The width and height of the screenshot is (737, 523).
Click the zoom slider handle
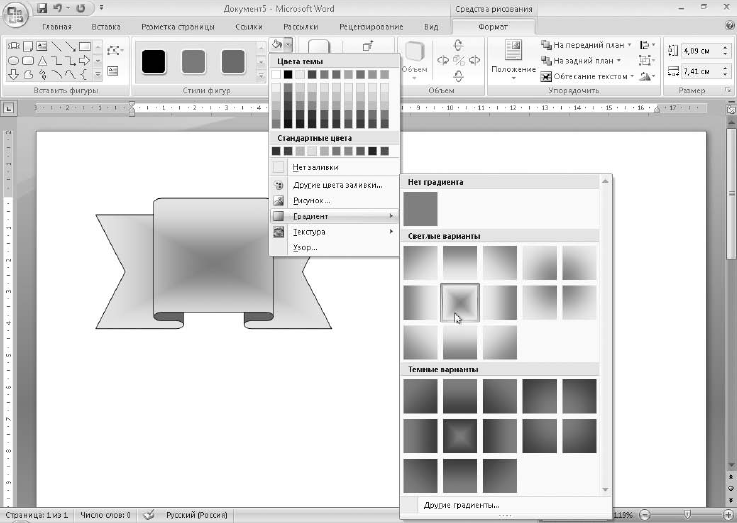pos(687,515)
